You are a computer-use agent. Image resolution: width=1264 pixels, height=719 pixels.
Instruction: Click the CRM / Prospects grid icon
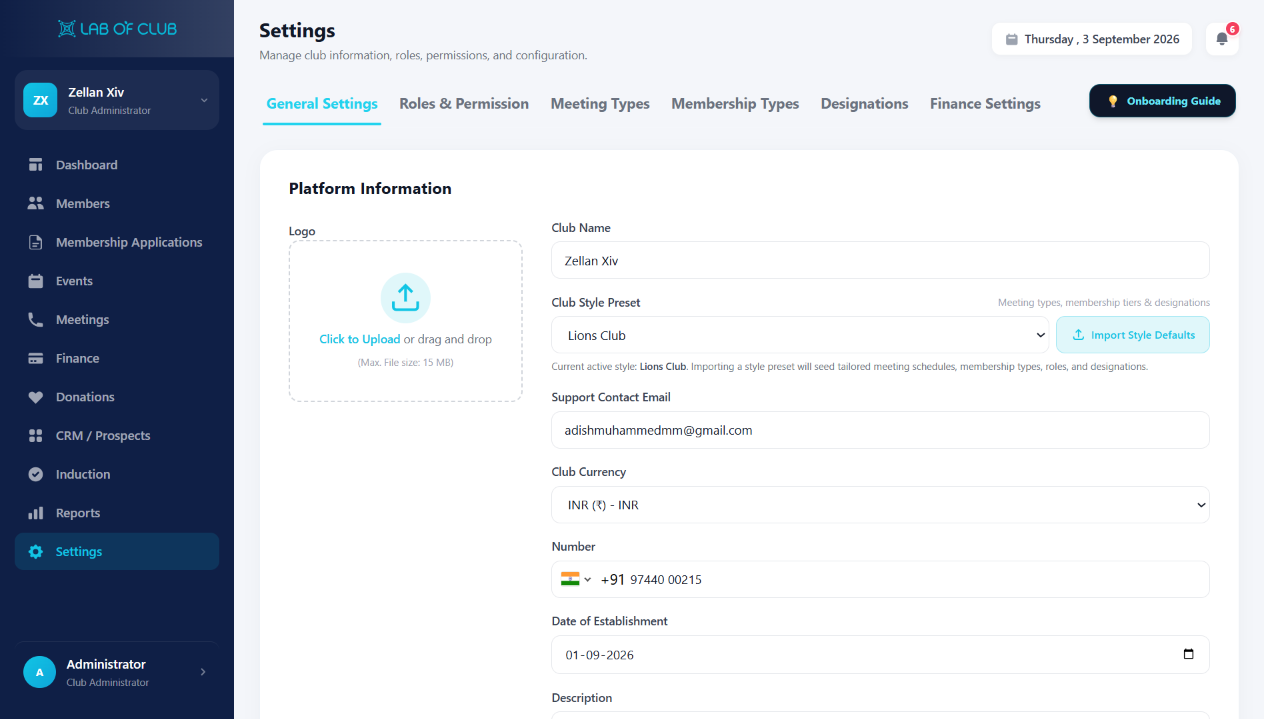tap(36, 436)
